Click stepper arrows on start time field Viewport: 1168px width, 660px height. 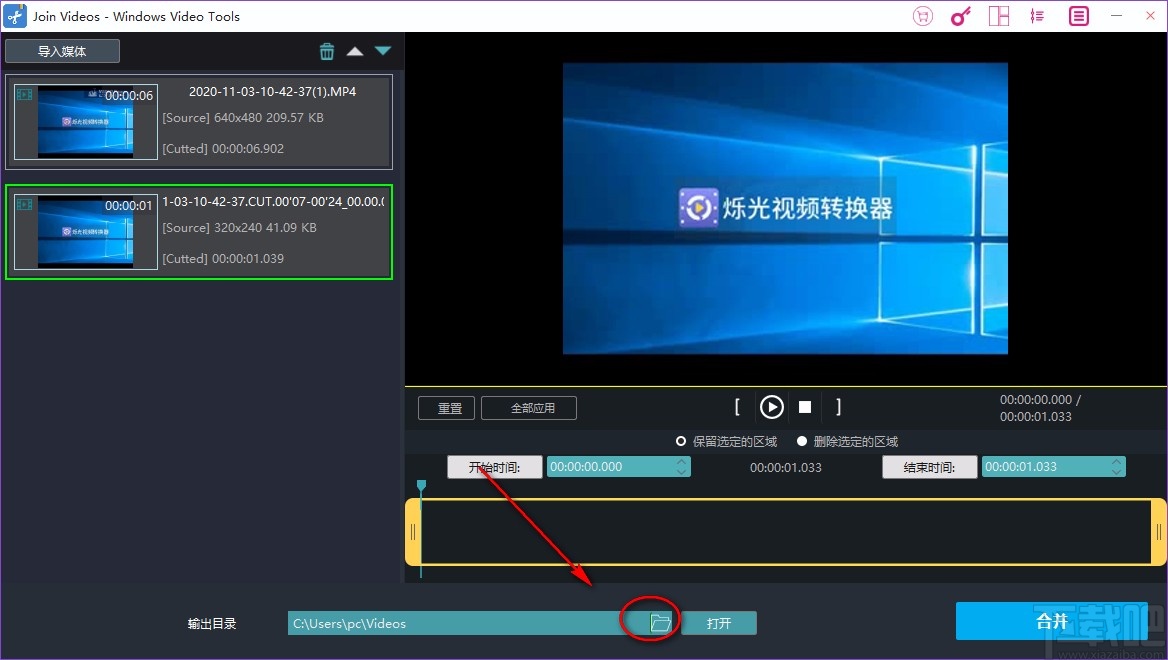[681, 466]
